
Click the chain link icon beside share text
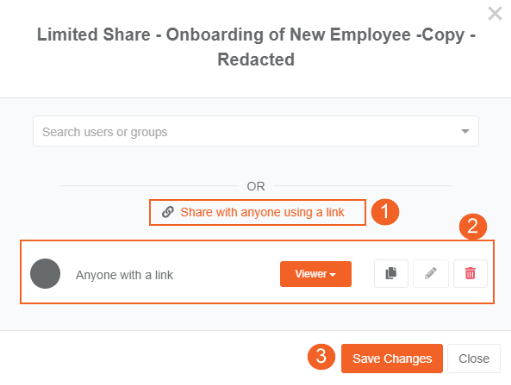(168, 212)
